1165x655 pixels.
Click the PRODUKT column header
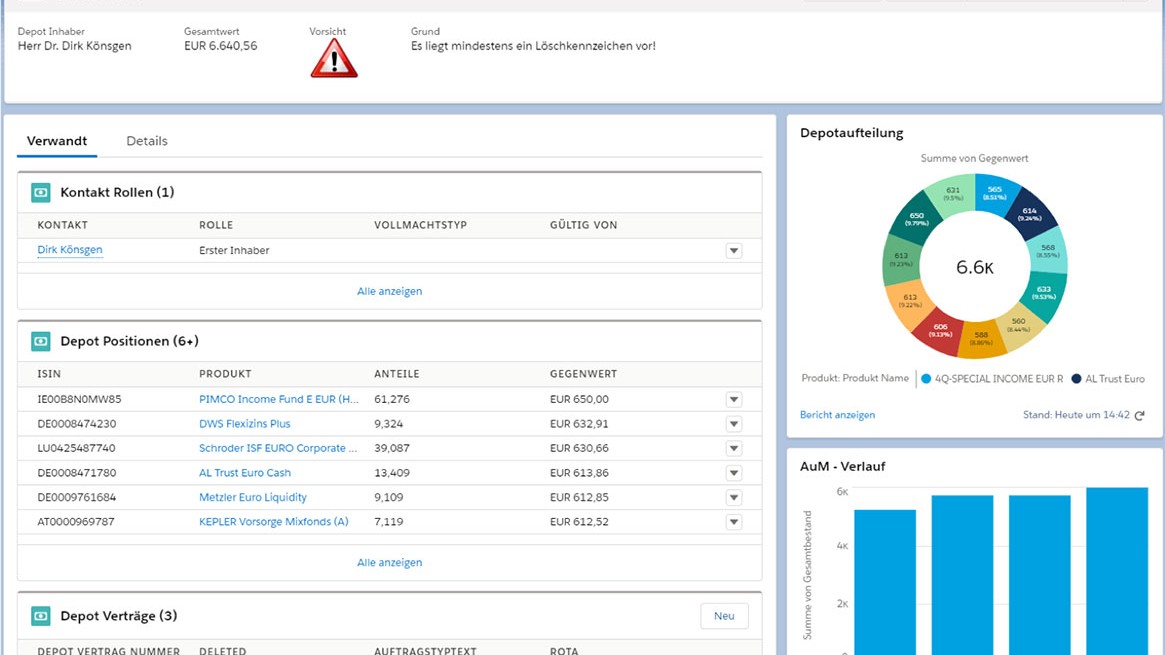pos(225,374)
